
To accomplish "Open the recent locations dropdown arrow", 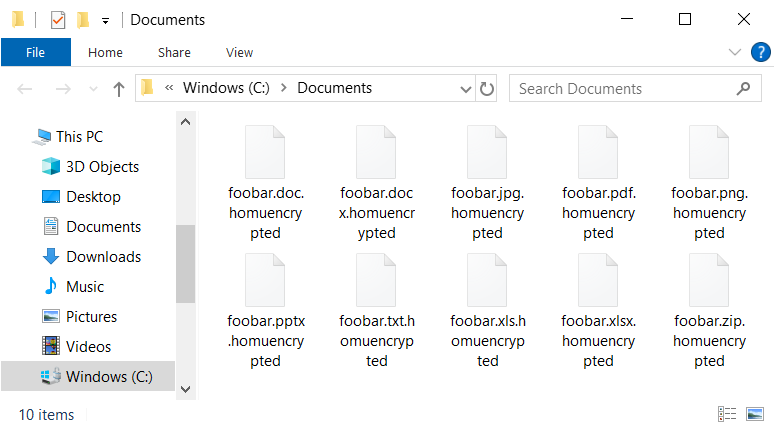I will 93,89.
